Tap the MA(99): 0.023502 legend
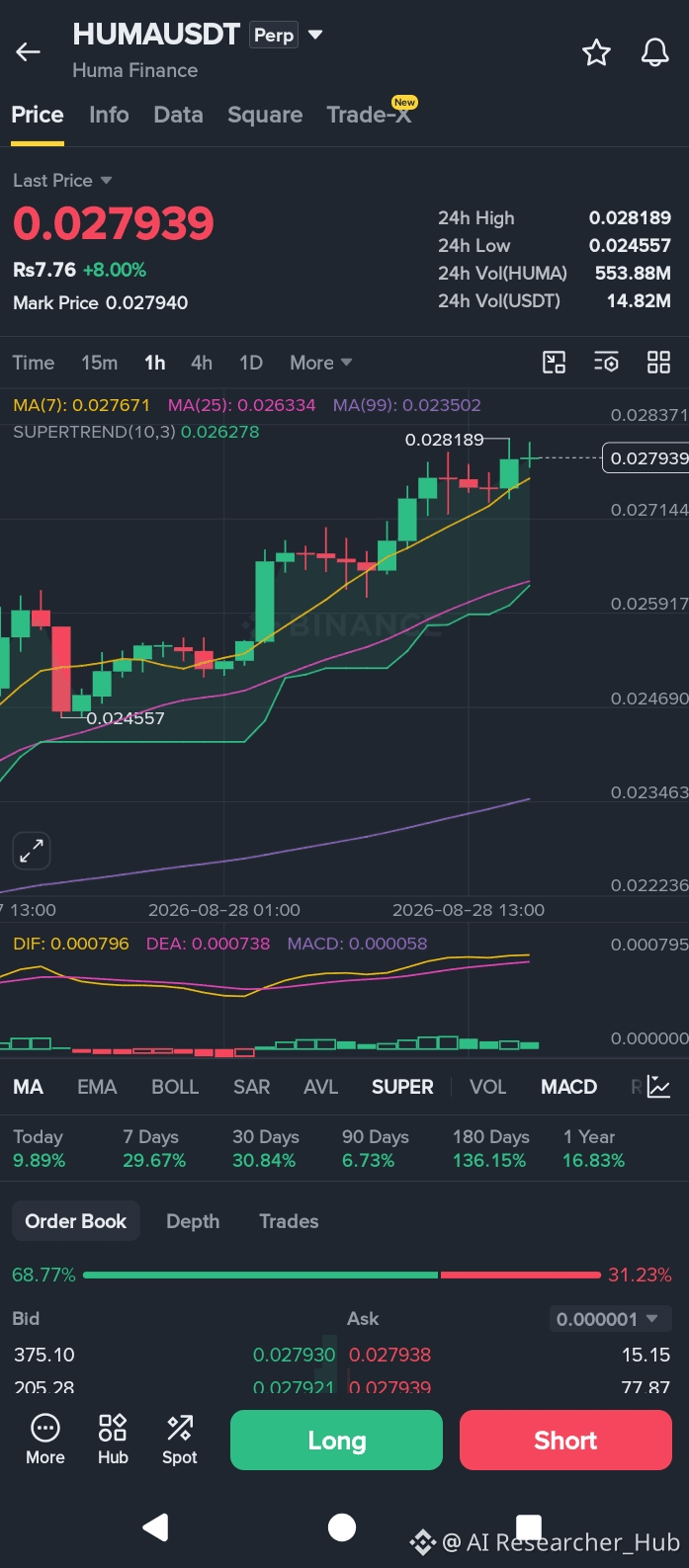 [406, 405]
